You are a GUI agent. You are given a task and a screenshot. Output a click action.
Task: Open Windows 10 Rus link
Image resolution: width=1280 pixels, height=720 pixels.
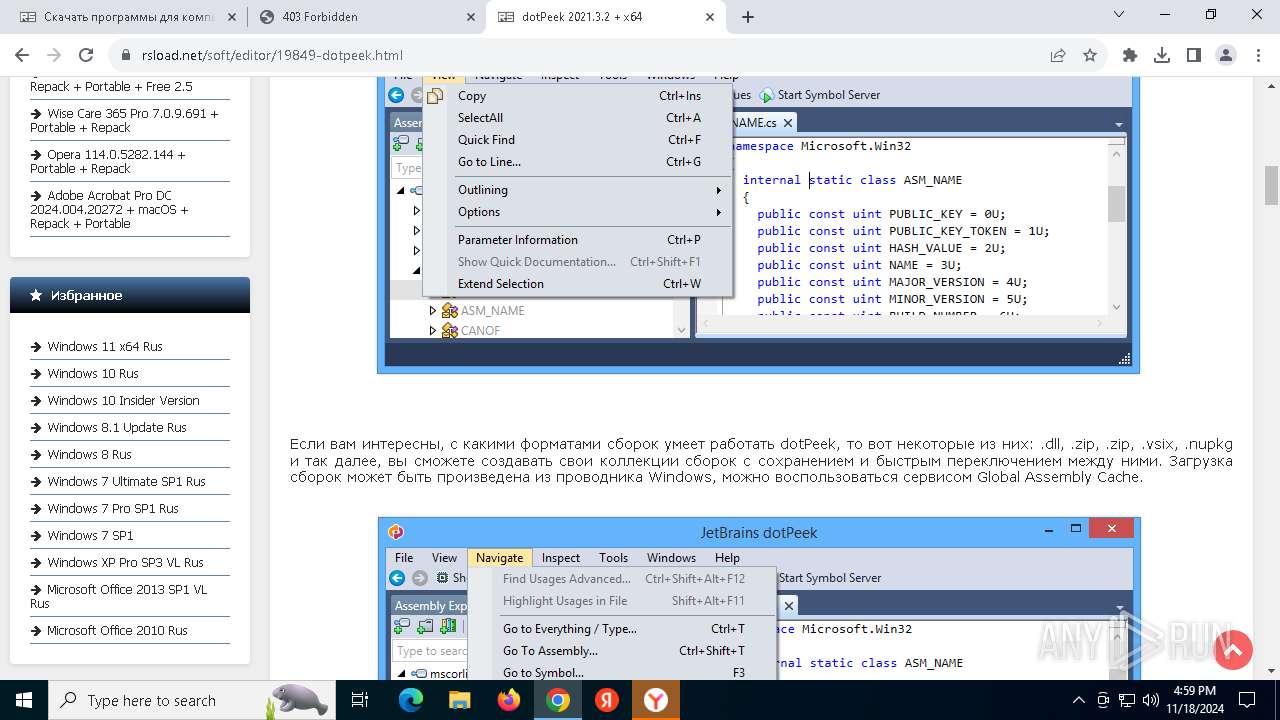(92, 374)
